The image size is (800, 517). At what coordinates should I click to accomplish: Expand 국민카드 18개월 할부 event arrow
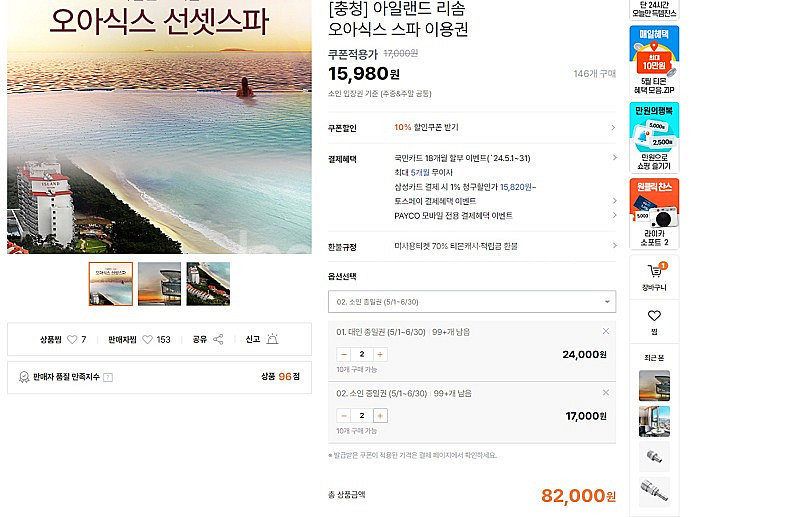614,158
